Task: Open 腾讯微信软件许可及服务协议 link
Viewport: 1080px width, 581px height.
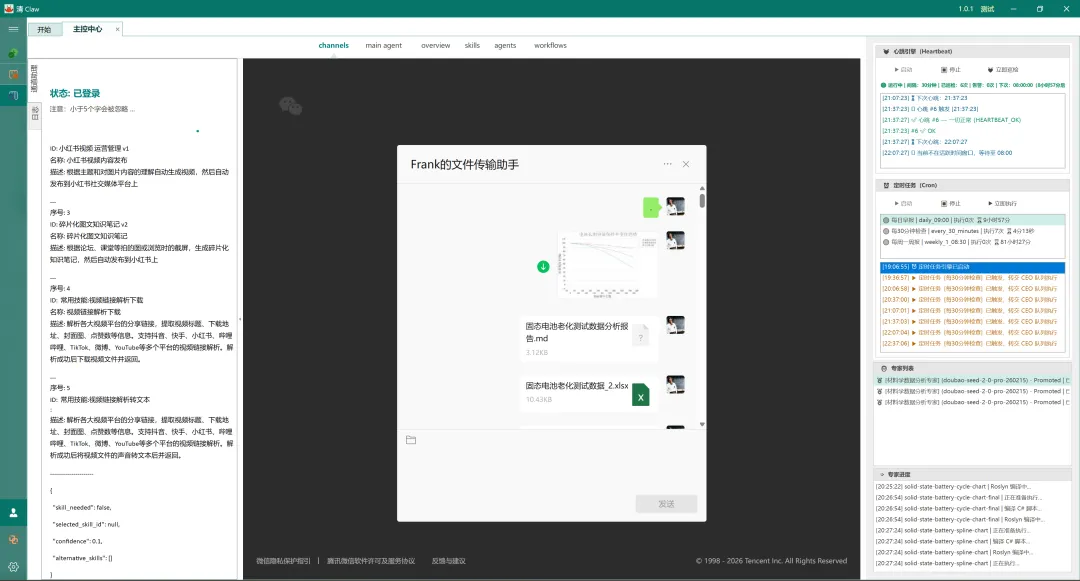Action: (x=371, y=561)
